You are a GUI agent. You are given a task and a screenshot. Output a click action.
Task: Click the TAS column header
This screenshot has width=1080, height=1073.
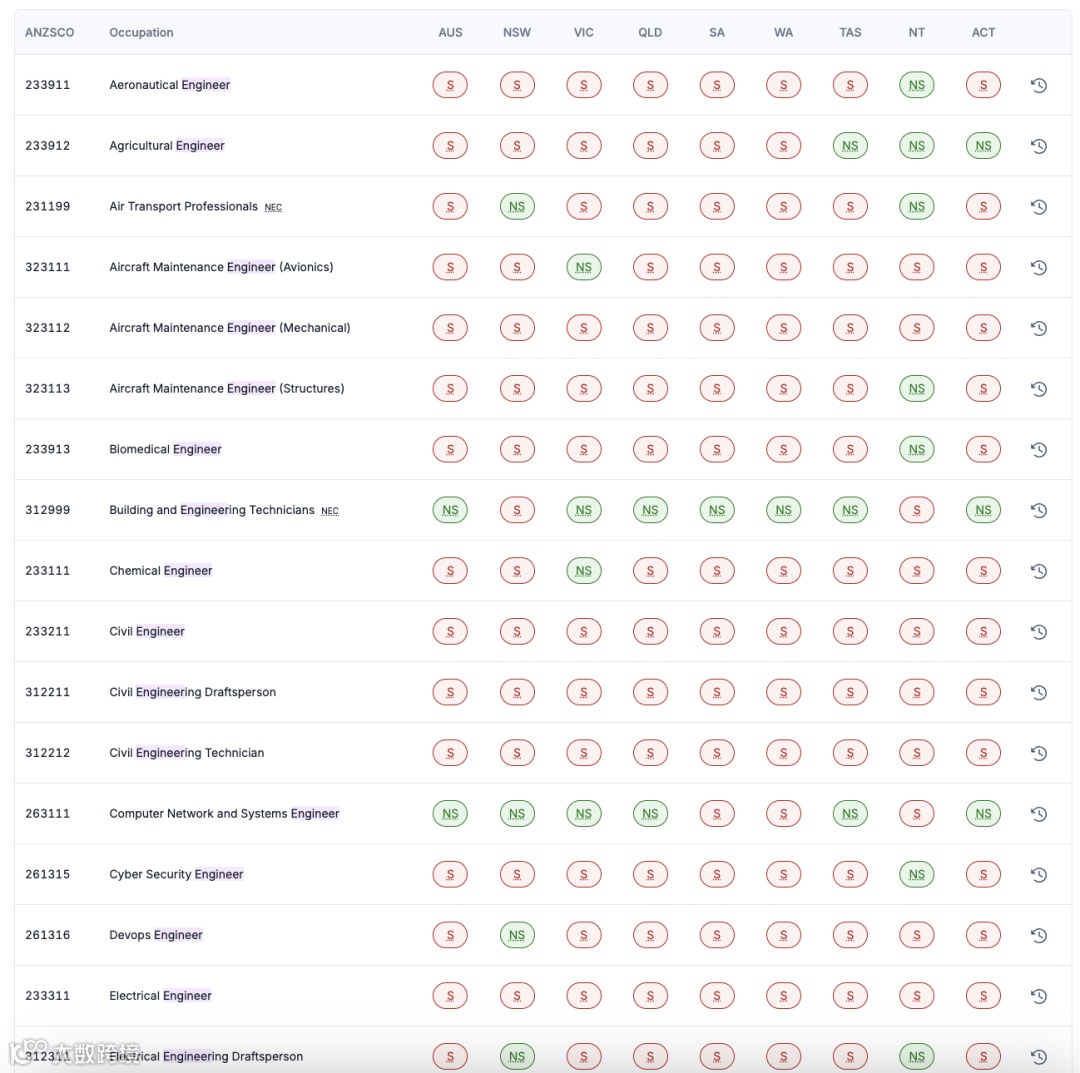[850, 32]
